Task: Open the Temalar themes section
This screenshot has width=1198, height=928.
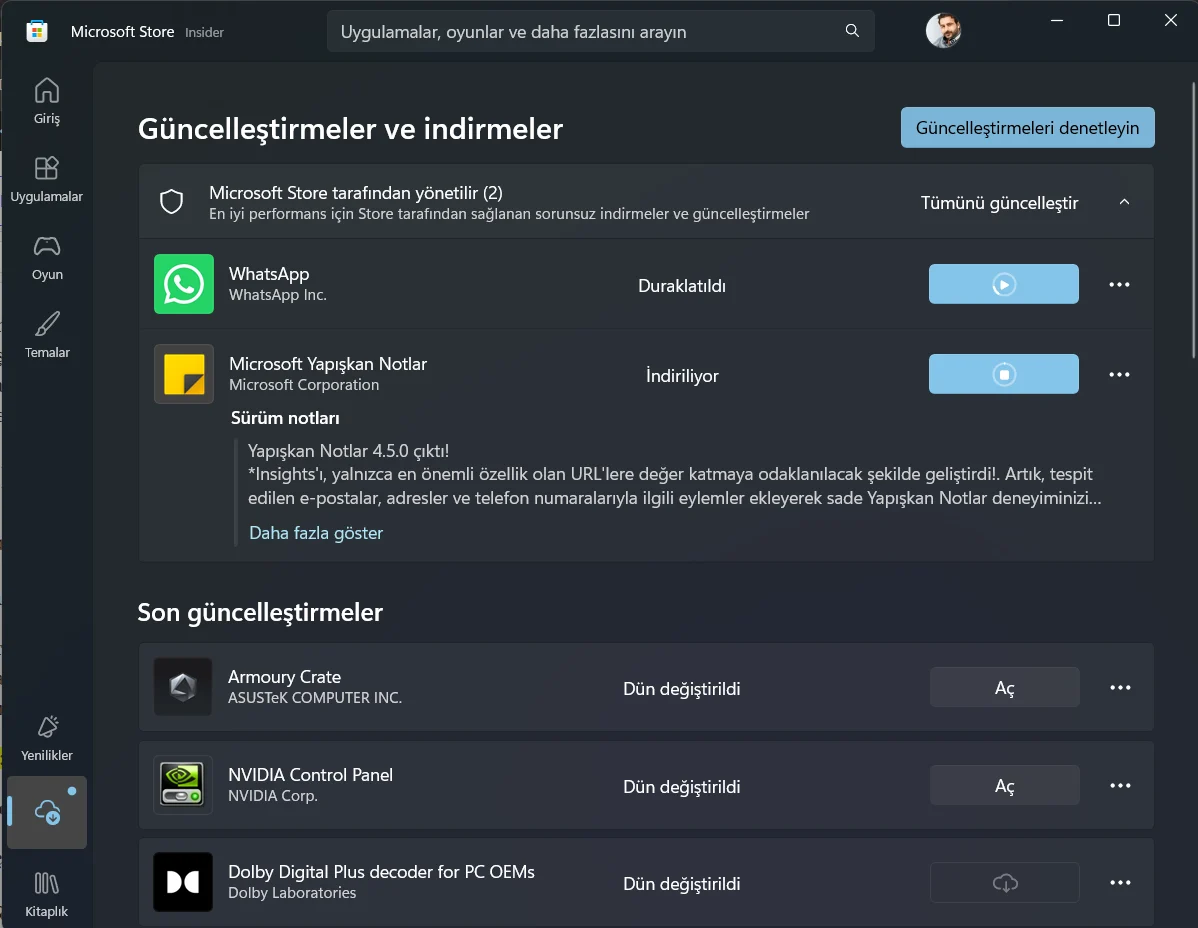Action: pos(47,335)
